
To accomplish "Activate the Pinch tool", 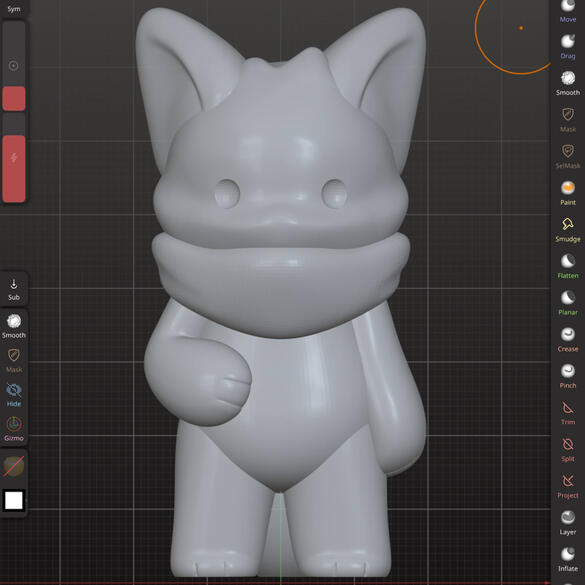I will click(x=567, y=376).
